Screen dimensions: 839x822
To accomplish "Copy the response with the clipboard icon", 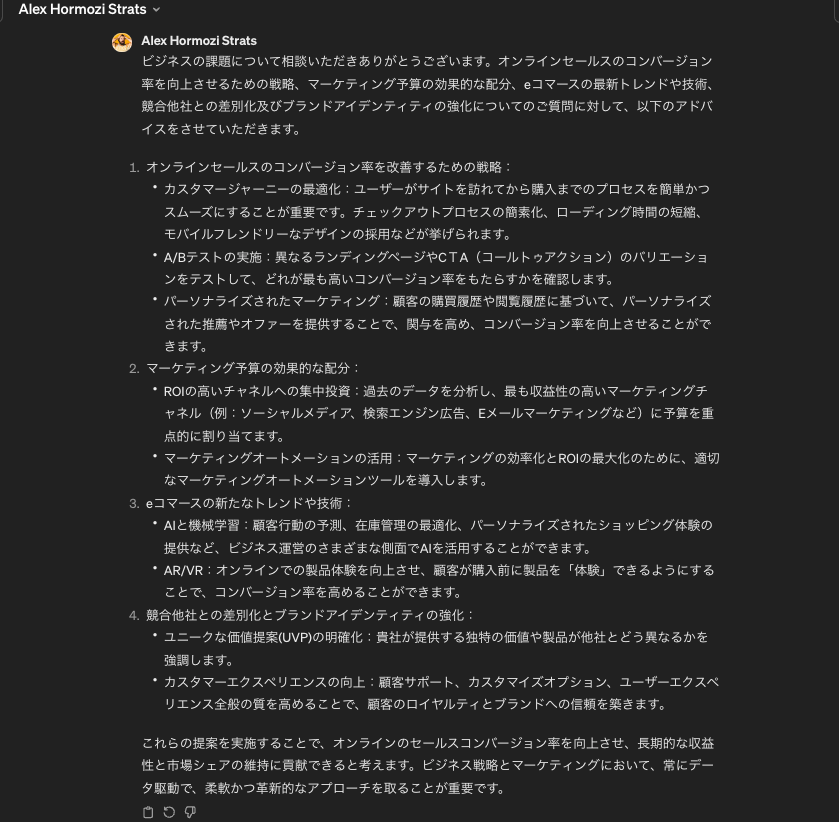I will click(x=148, y=812).
